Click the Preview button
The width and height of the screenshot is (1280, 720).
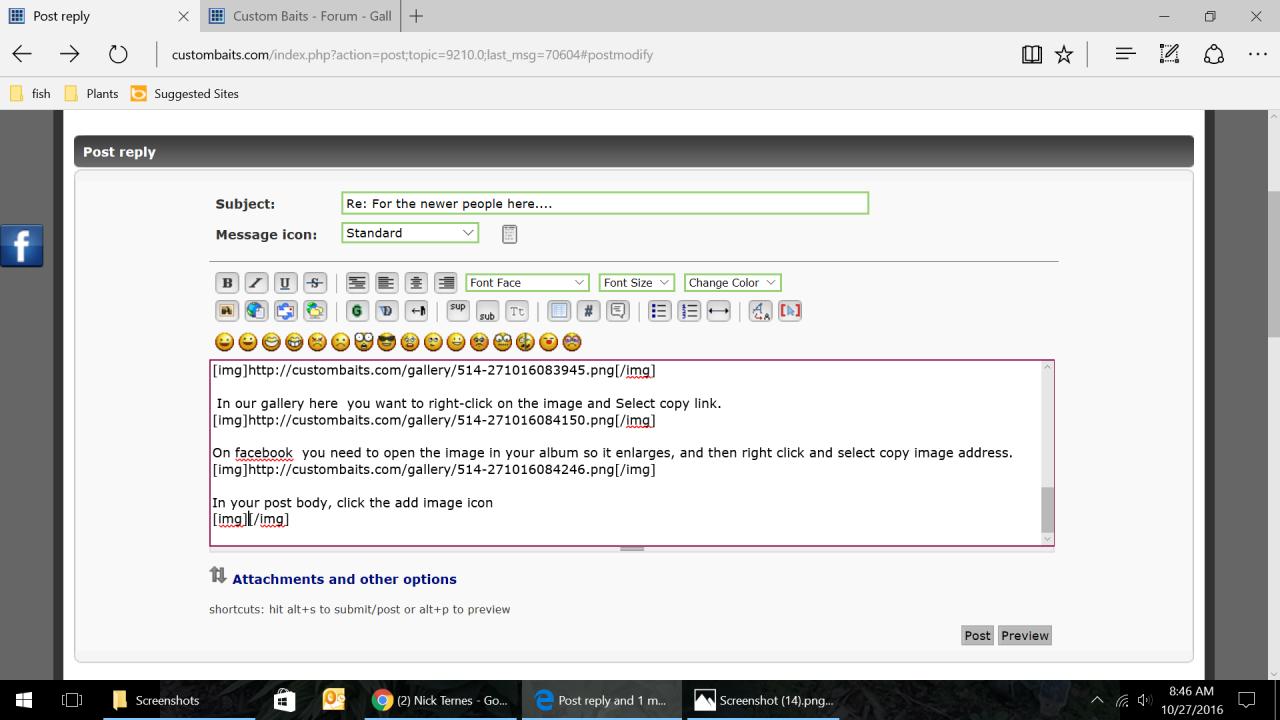coord(1025,635)
